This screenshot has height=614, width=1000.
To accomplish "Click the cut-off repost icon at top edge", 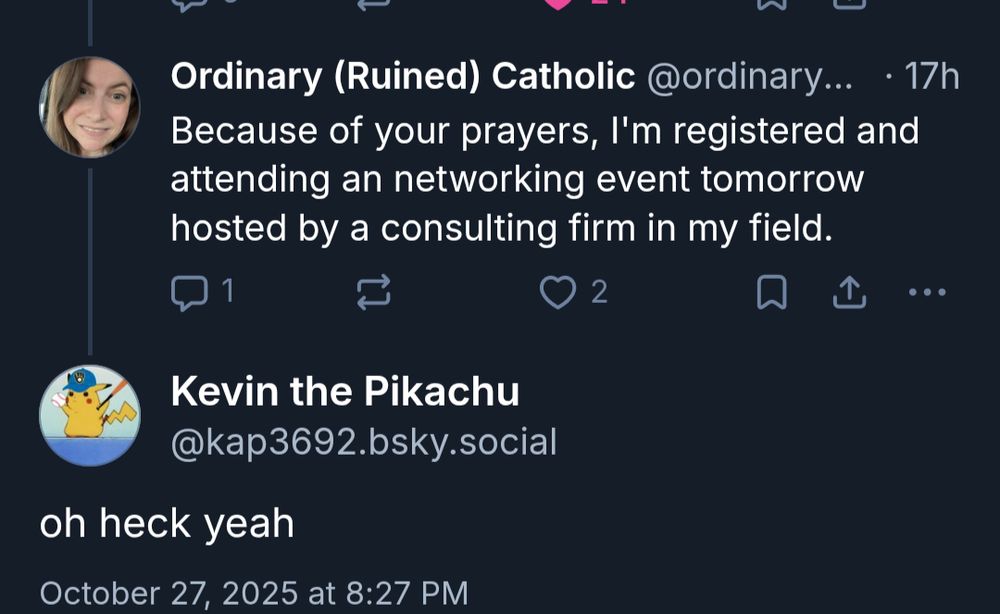I will (373, 3).
